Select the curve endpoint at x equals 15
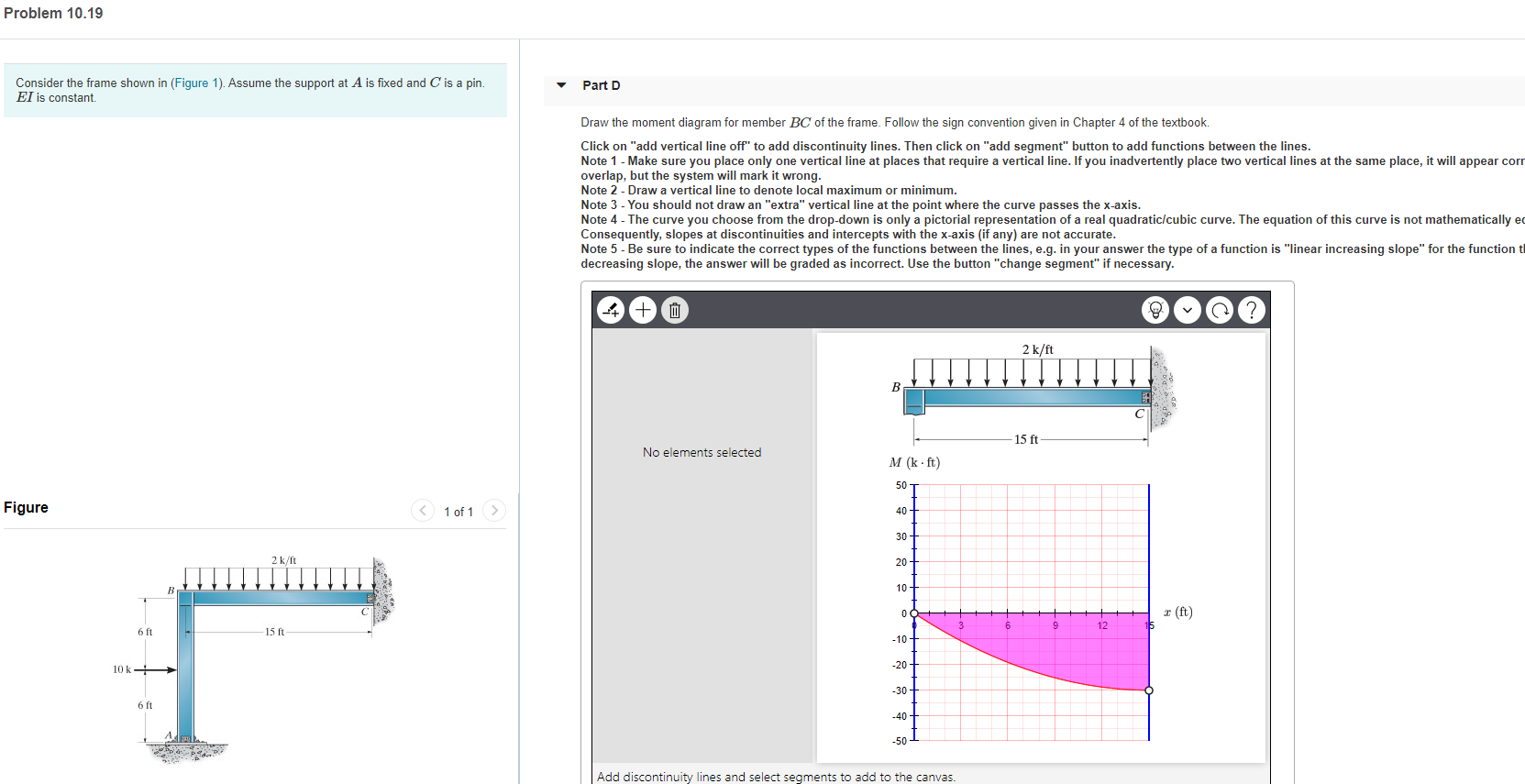The height and width of the screenshot is (784, 1525). pyautogui.click(x=1149, y=690)
